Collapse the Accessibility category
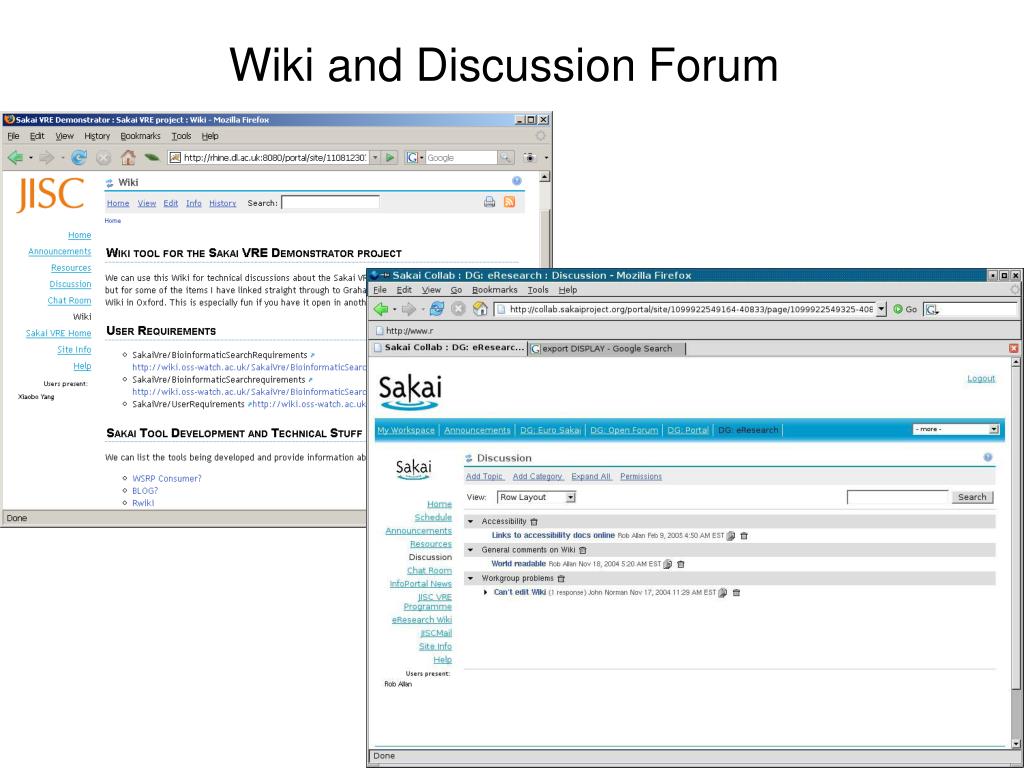This screenshot has width=1024, height=768. point(470,522)
